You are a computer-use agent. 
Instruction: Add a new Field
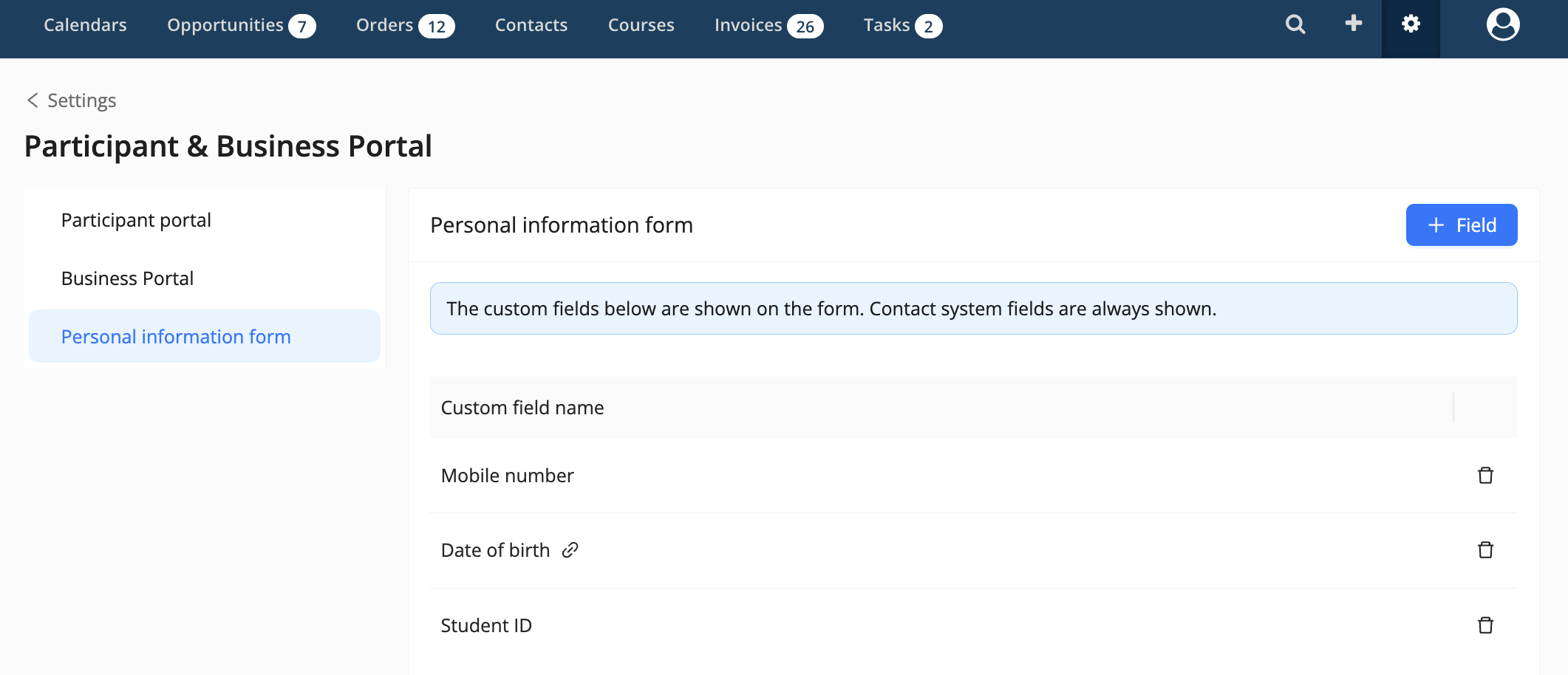(x=1462, y=225)
